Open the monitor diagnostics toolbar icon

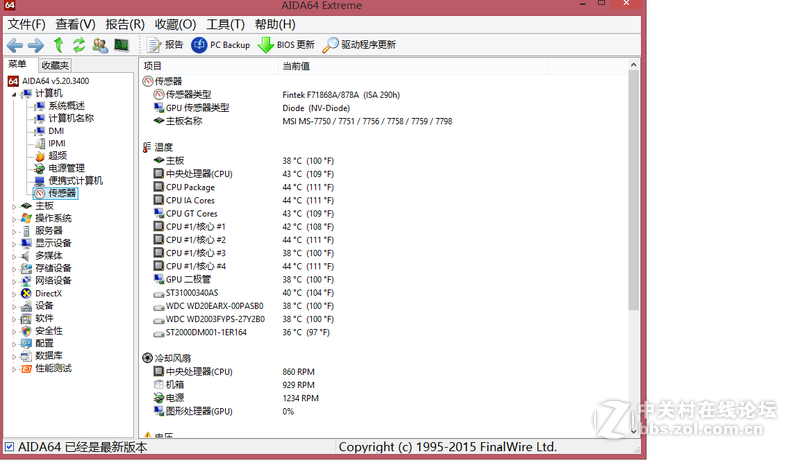(x=121, y=45)
